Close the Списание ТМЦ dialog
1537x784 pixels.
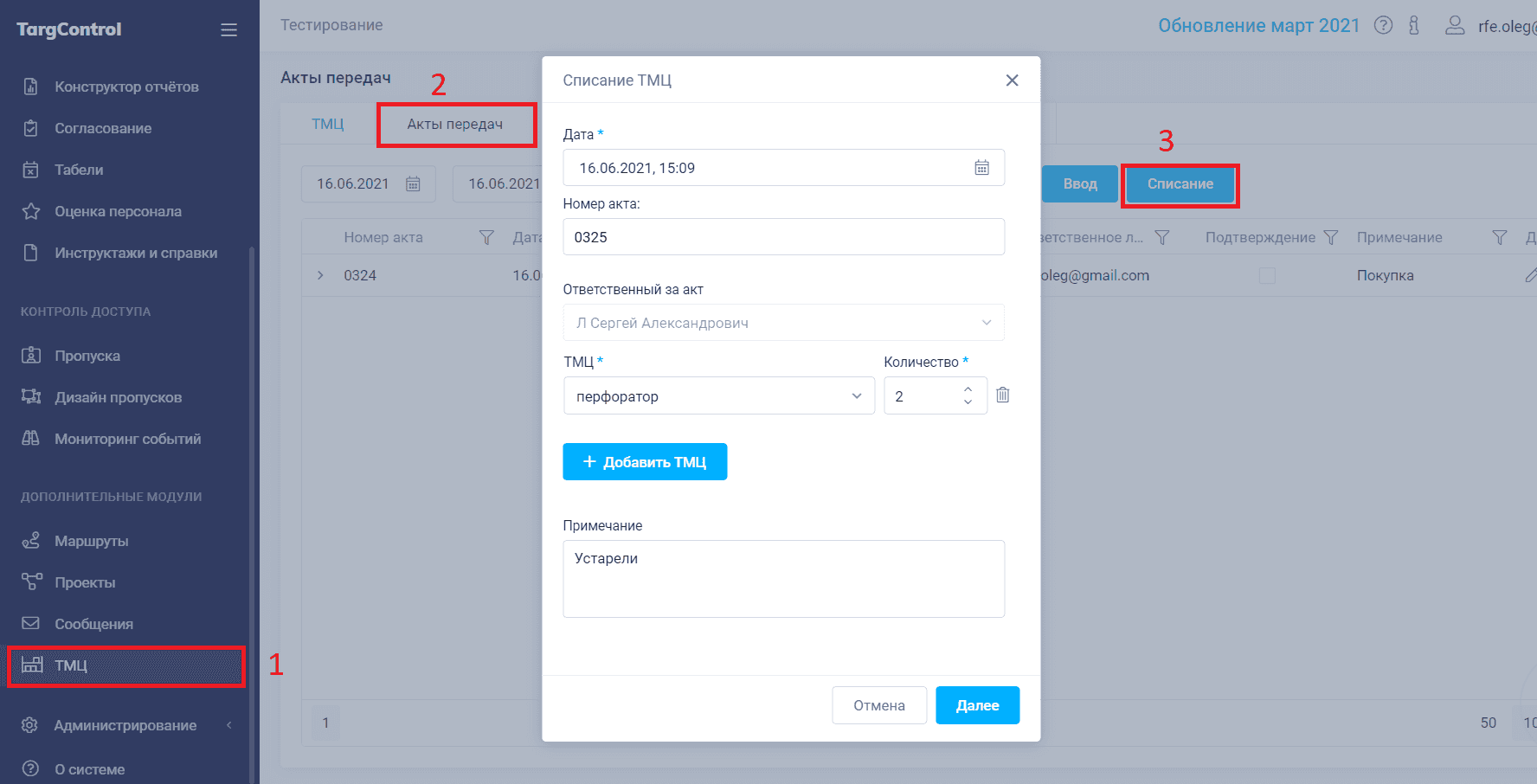point(1012,80)
